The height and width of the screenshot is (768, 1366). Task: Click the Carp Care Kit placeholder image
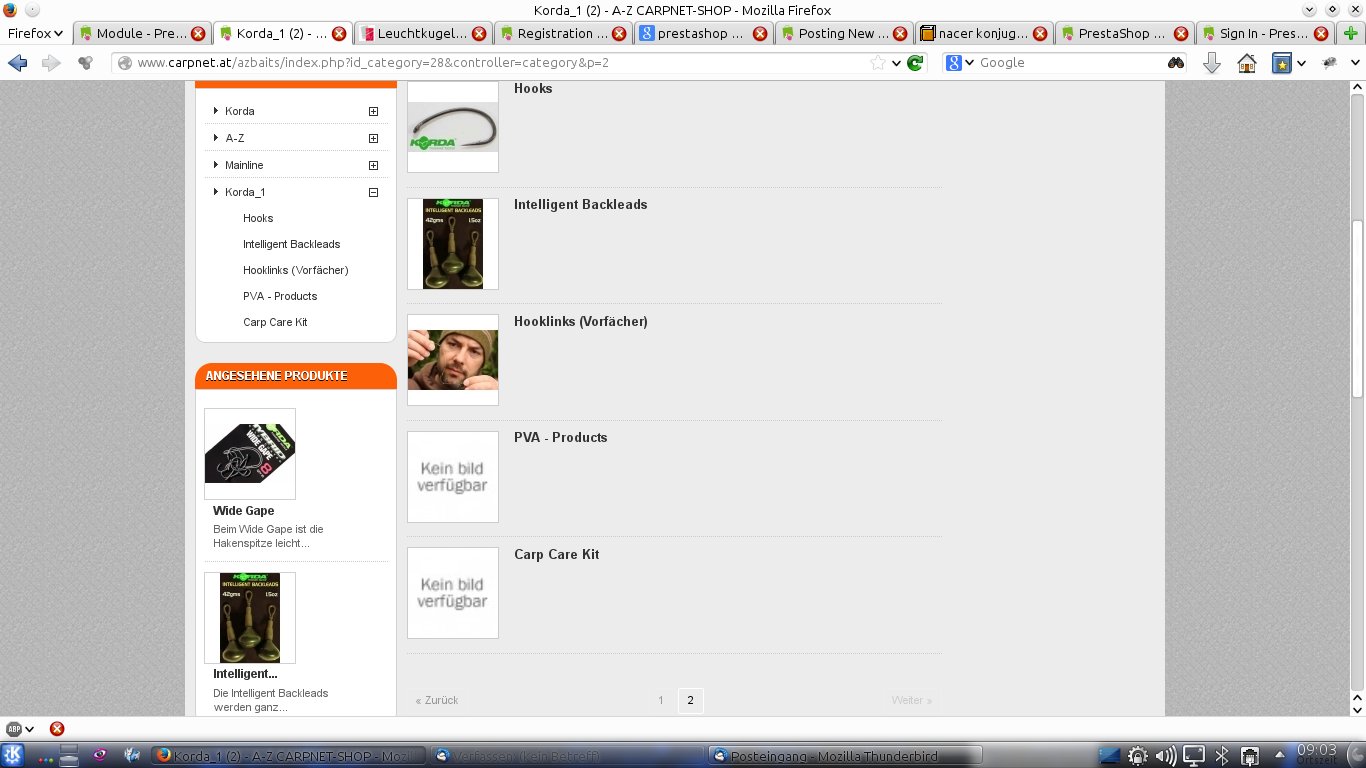point(453,593)
